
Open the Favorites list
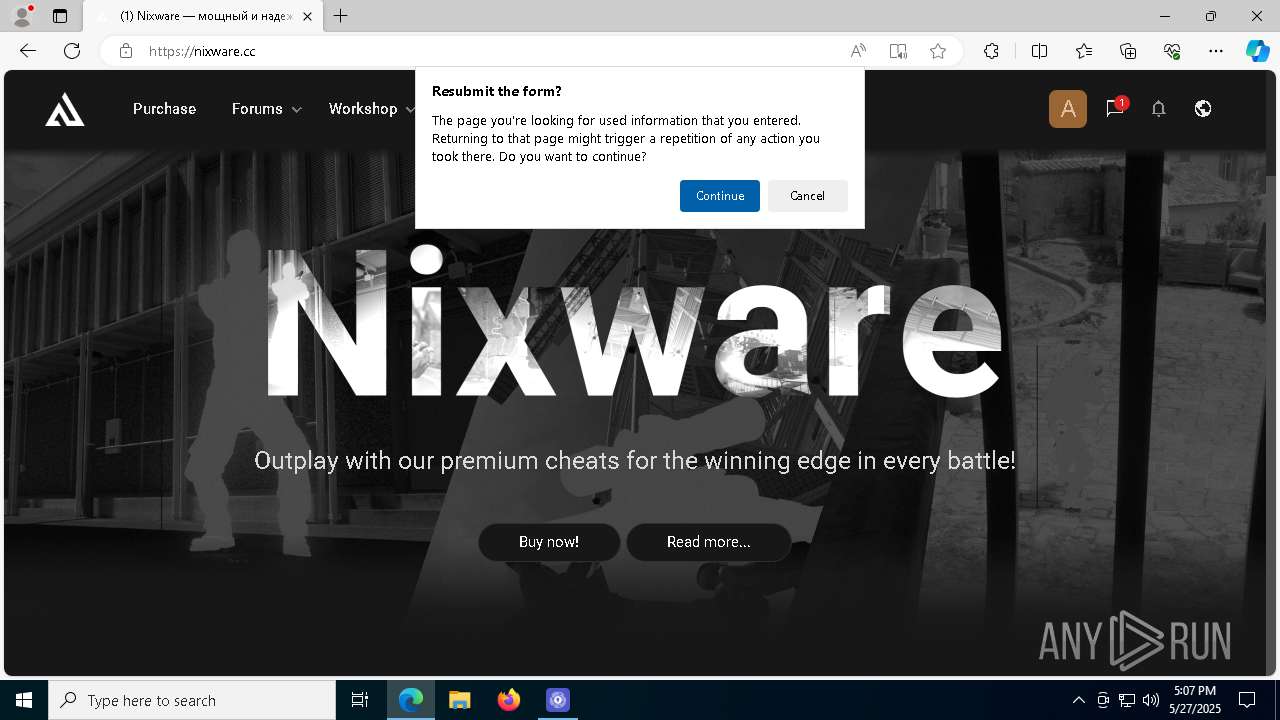(x=1084, y=51)
